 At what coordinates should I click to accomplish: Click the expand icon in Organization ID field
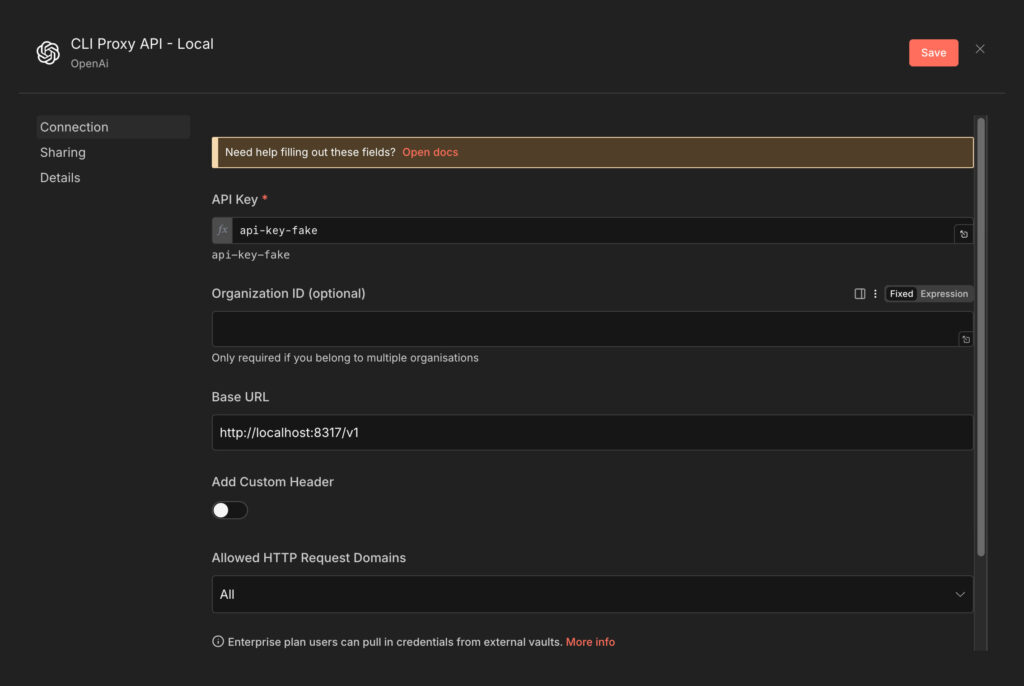tap(966, 340)
